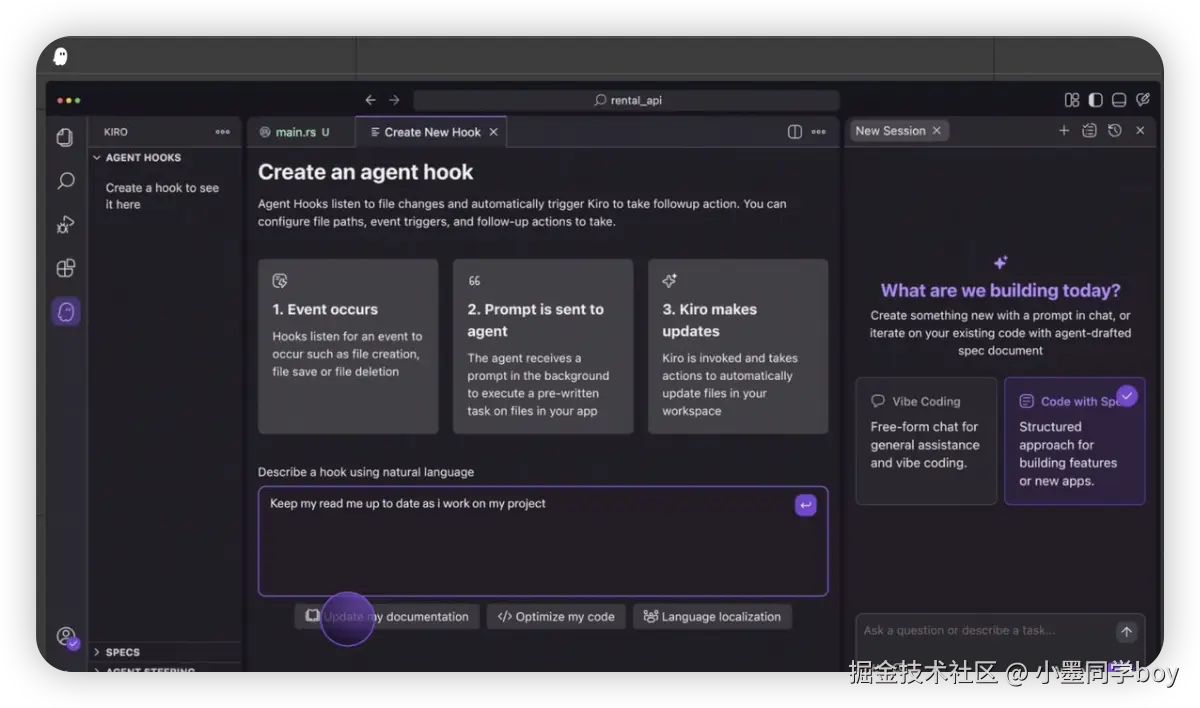
Task: Open the Search icon in activity bar
Action: pyautogui.click(x=66, y=181)
